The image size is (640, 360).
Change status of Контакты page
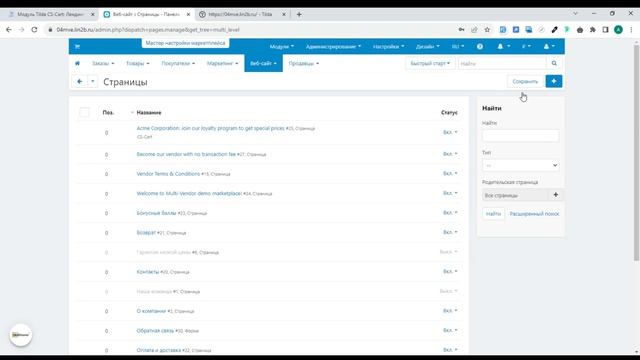click(x=450, y=271)
